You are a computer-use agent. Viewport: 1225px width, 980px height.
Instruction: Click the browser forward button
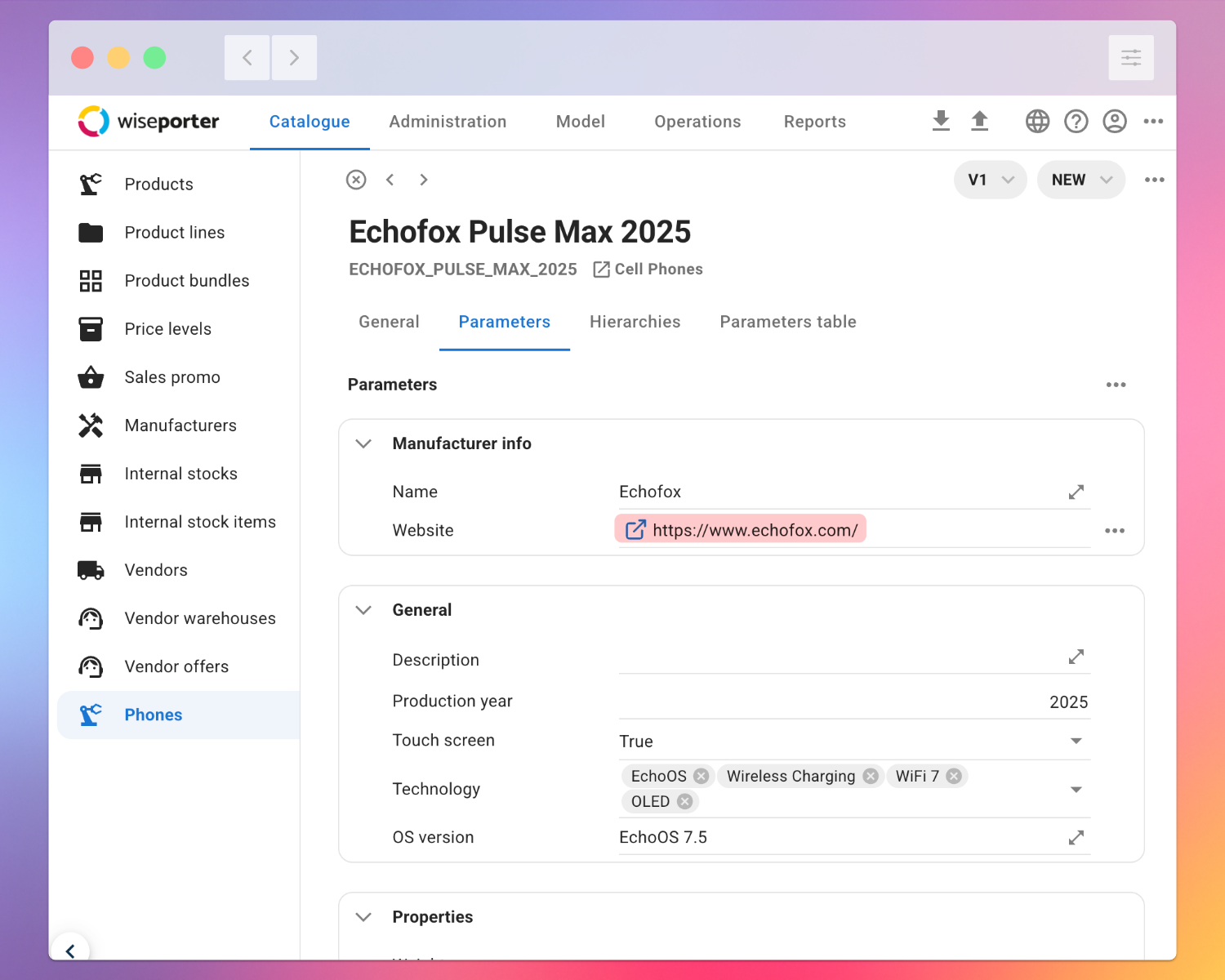294,58
